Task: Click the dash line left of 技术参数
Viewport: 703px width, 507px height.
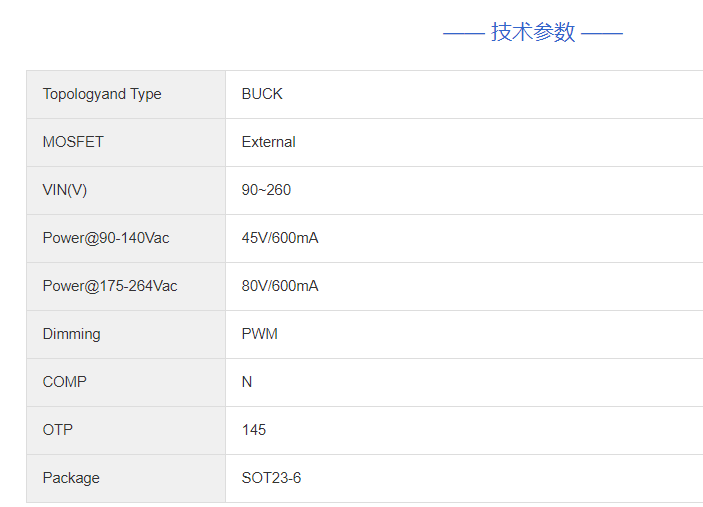Action: click(463, 33)
